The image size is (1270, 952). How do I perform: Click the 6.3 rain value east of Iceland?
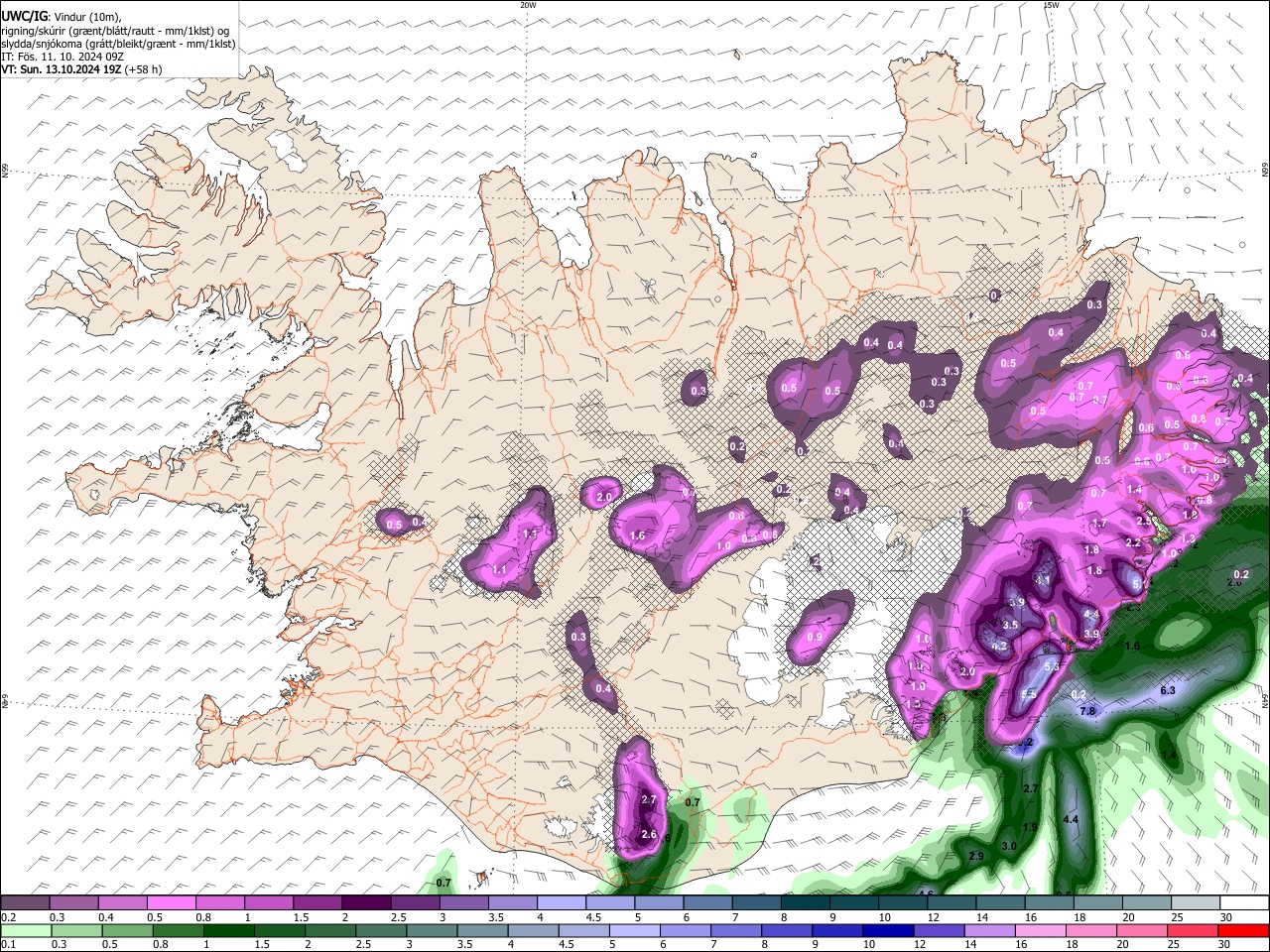click(x=1168, y=690)
